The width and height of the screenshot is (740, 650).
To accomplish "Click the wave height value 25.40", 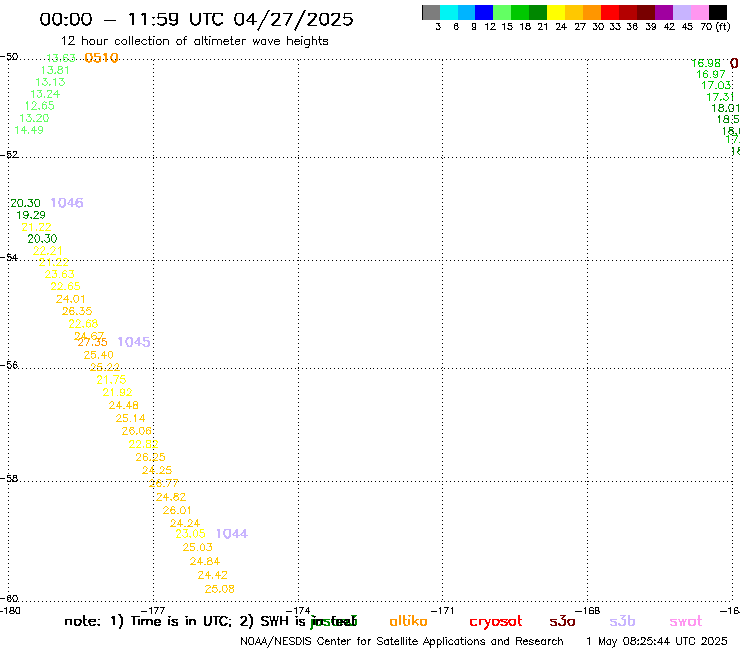I will (98, 355).
